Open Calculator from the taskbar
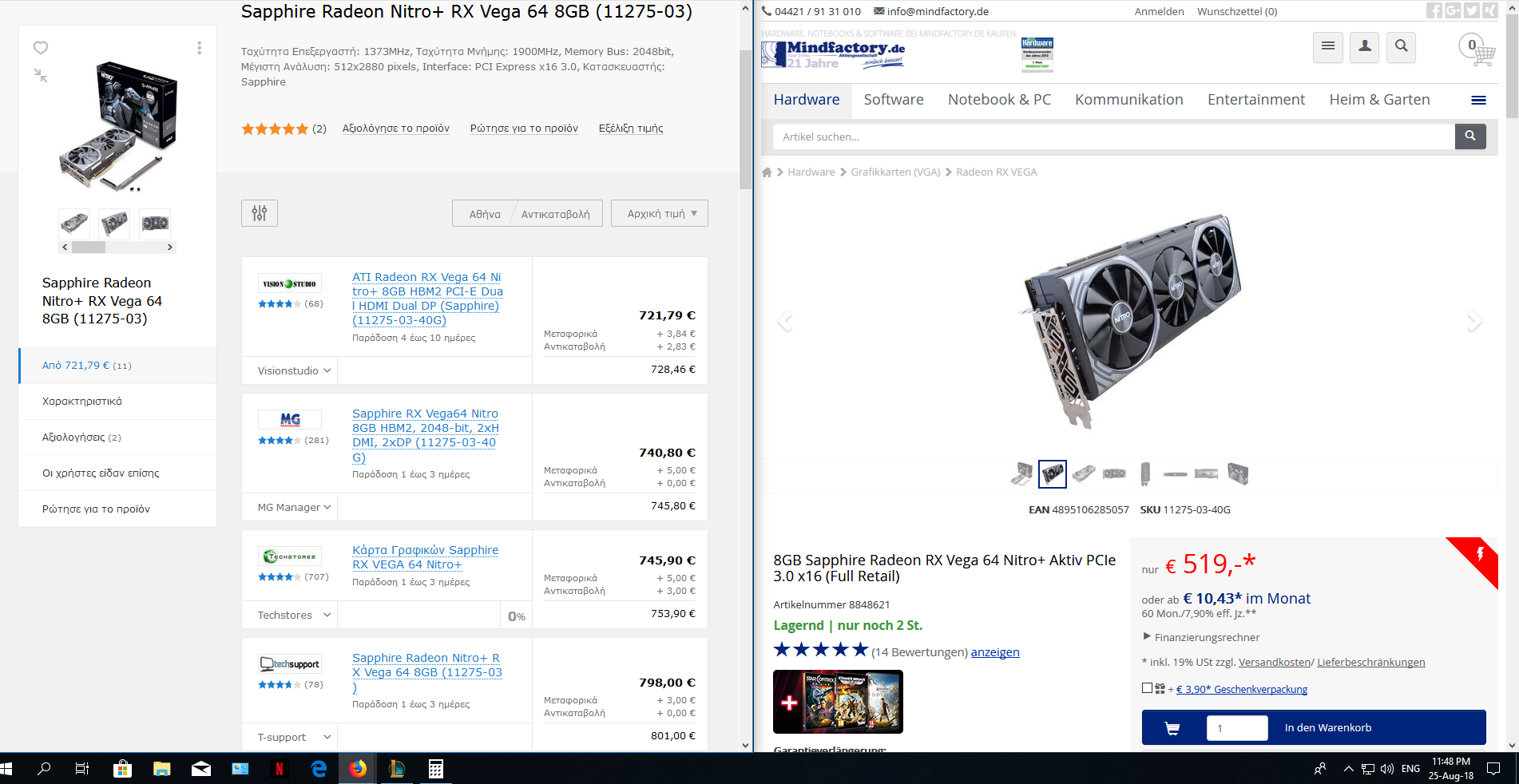Screen dimensions: 1519x784 point(435,769)
